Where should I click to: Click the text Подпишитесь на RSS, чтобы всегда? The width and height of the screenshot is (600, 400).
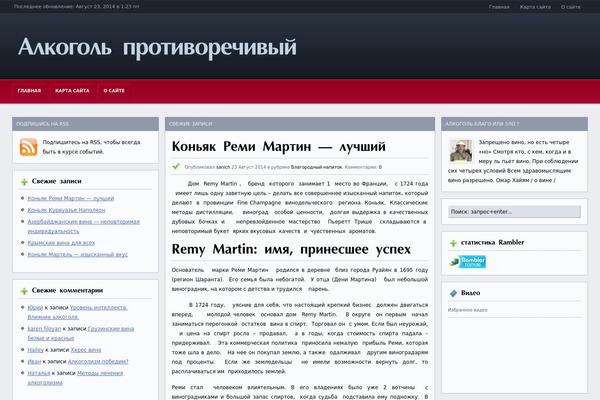pyautogui.click(x=91, y=142)
